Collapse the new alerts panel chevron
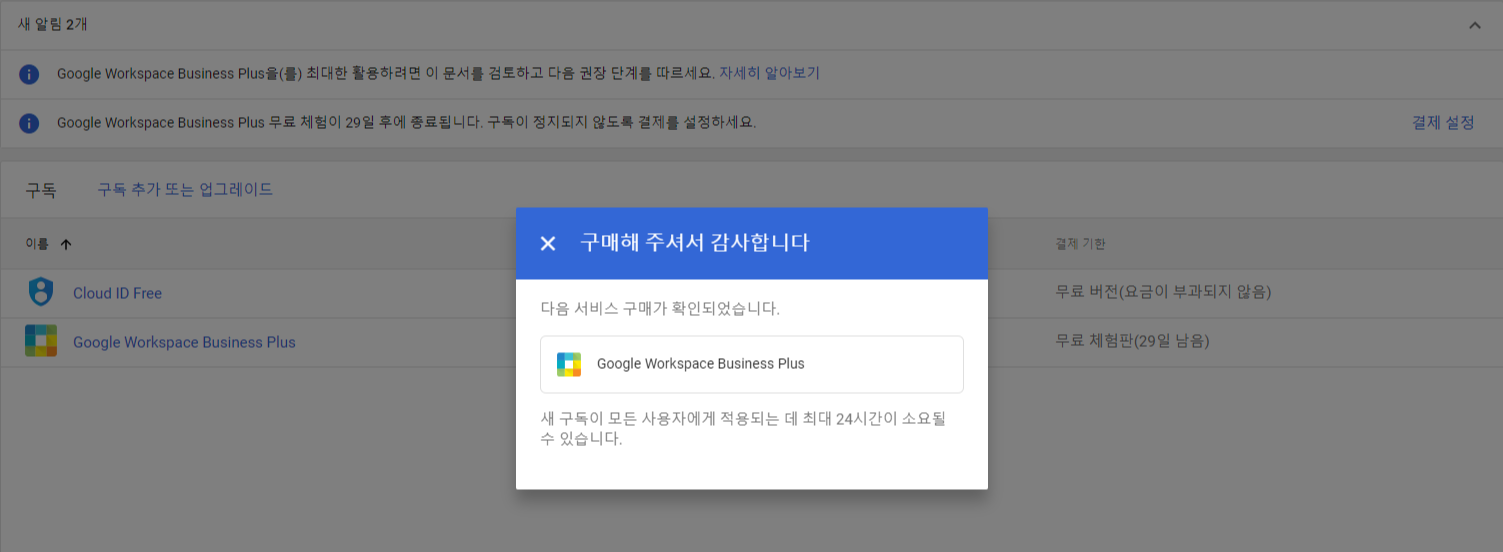The width and height of the screenshot is (1503, 552). pyautogui.click(x=1475, y=25)
